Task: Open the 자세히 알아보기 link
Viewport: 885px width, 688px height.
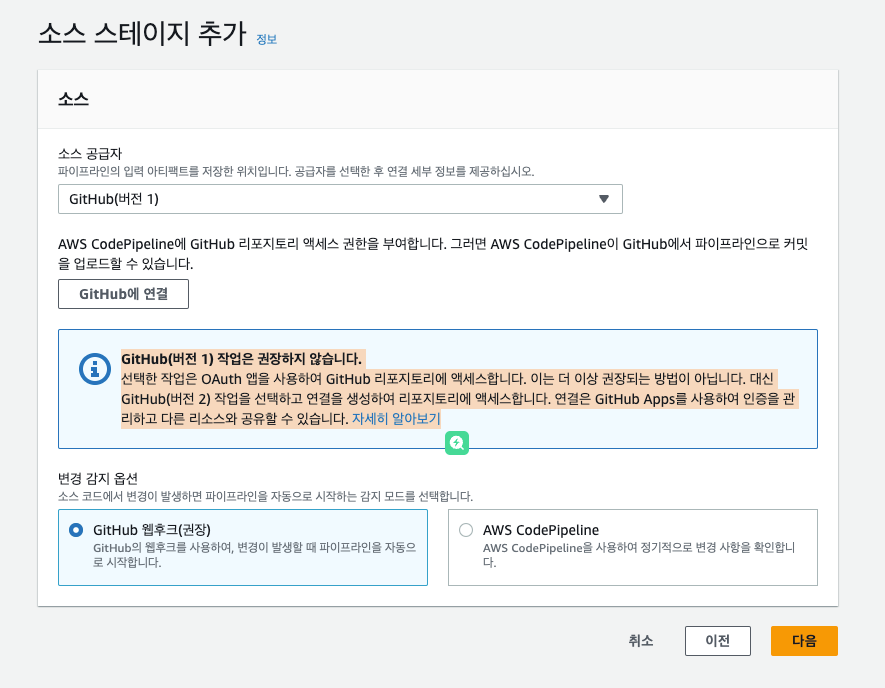Action: [x=396, y=419]
